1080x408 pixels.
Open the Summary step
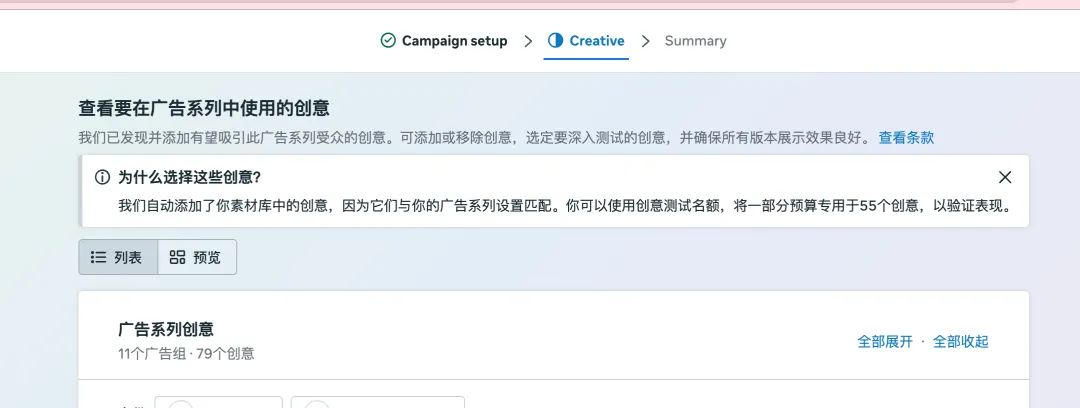(695, 41)
